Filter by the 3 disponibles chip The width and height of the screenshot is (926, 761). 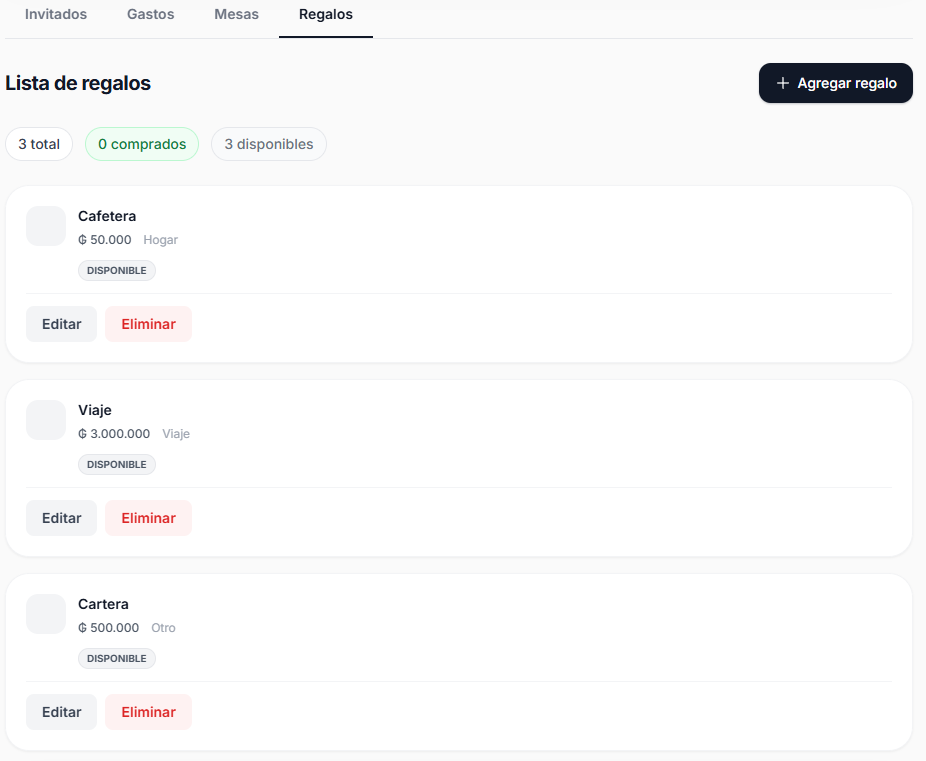pos(268,144)
